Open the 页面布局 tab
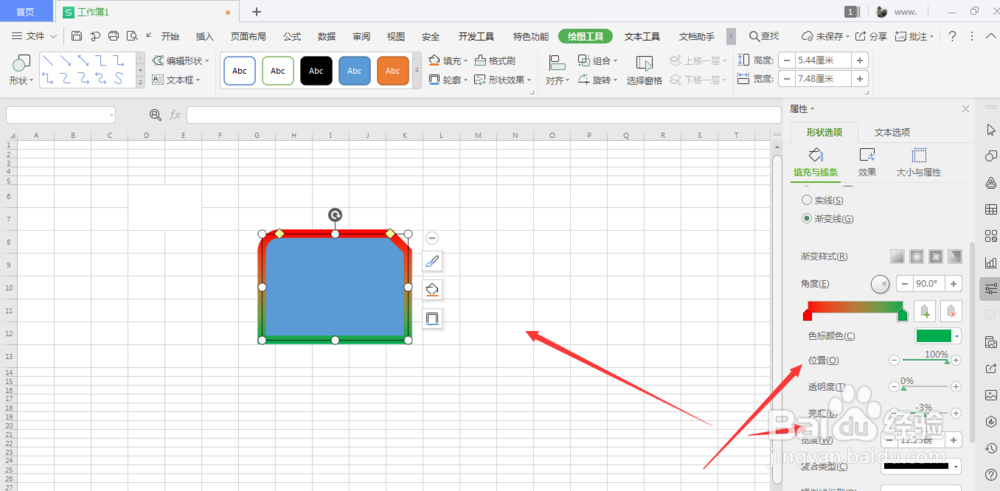The width and height of the screenshot is (1000, 491). click(248, 36)
